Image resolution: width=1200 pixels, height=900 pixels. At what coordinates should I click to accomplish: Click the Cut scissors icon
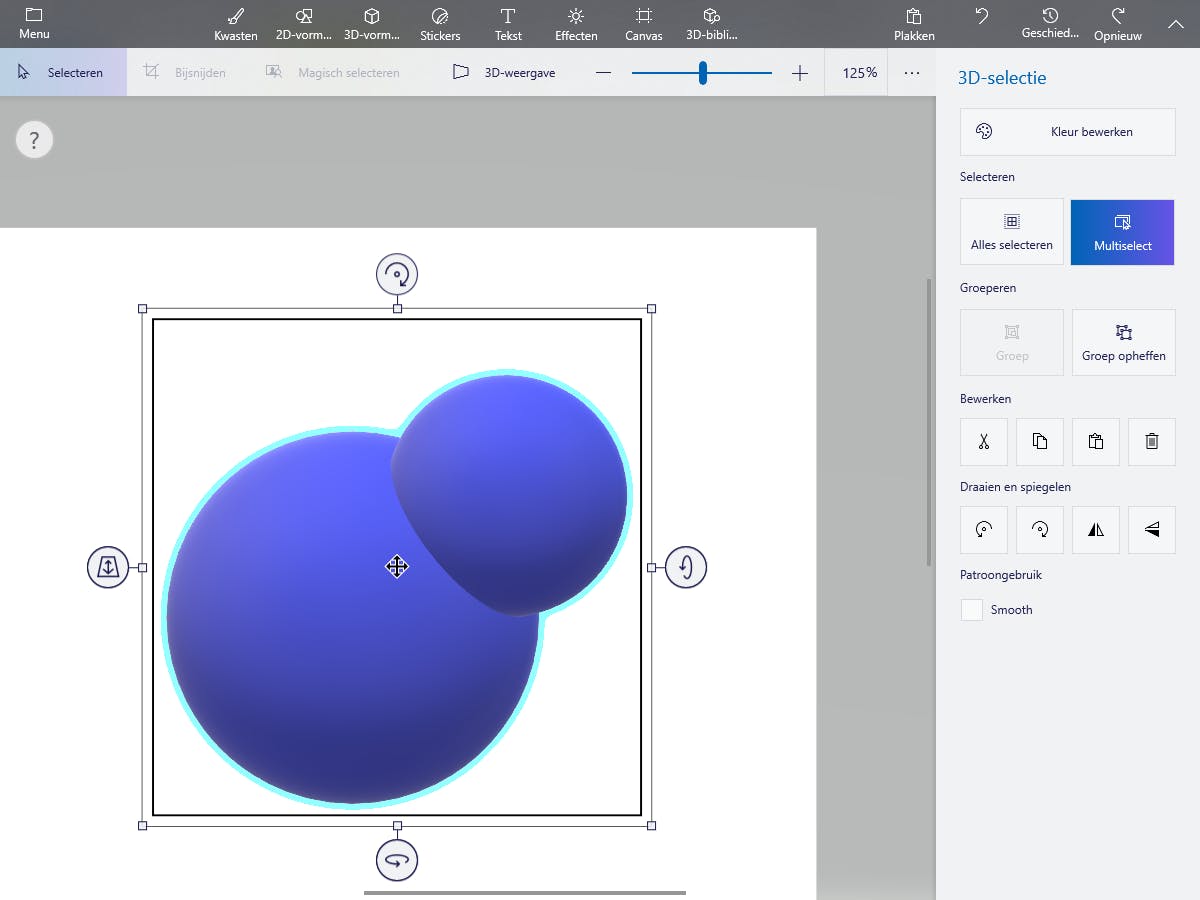(984, 441)
